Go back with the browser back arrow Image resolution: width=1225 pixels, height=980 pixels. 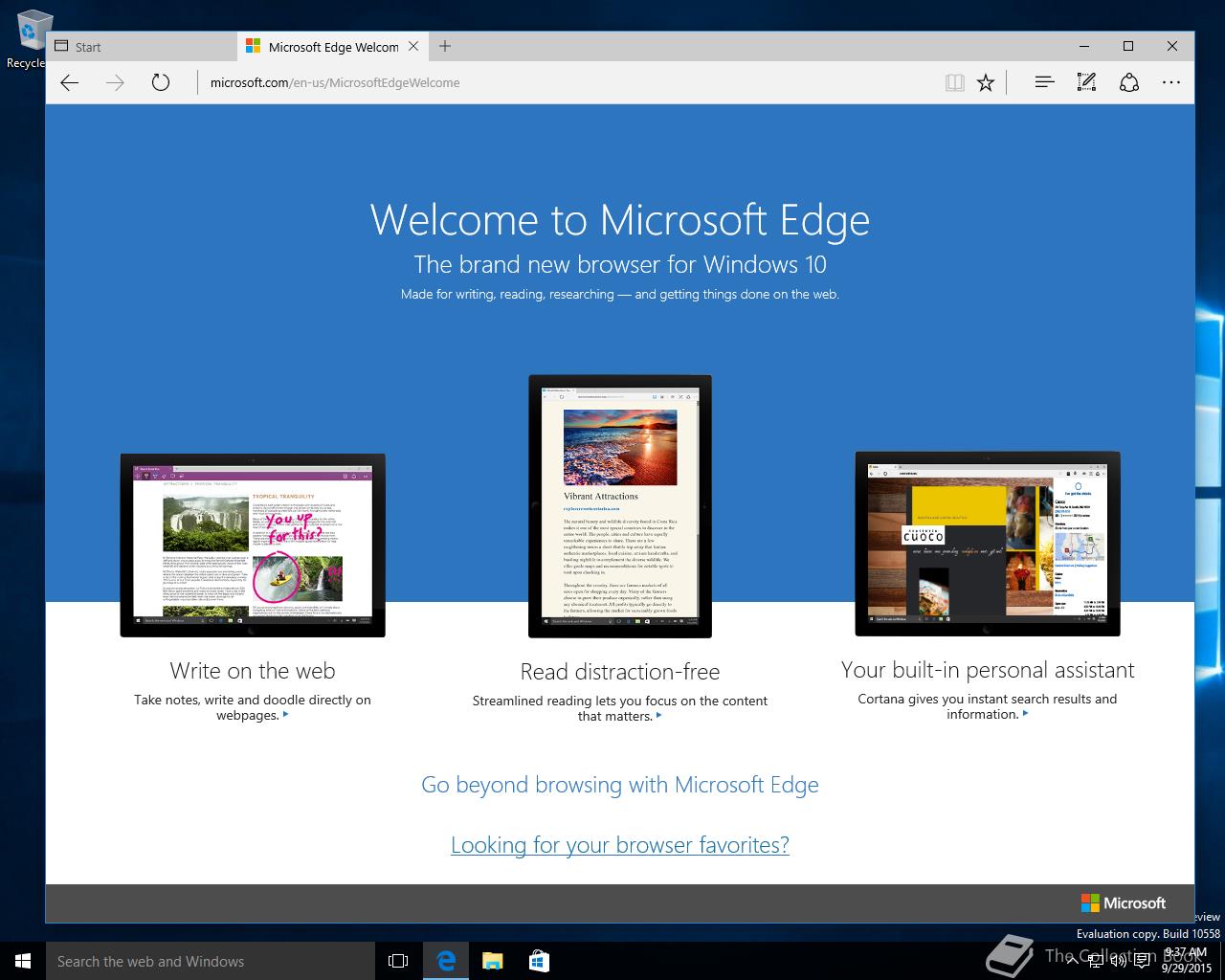point(70,82)
